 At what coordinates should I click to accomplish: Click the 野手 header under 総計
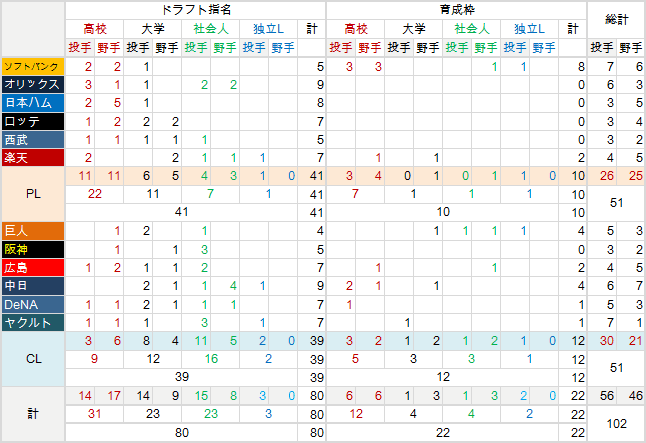pos(631,48)
